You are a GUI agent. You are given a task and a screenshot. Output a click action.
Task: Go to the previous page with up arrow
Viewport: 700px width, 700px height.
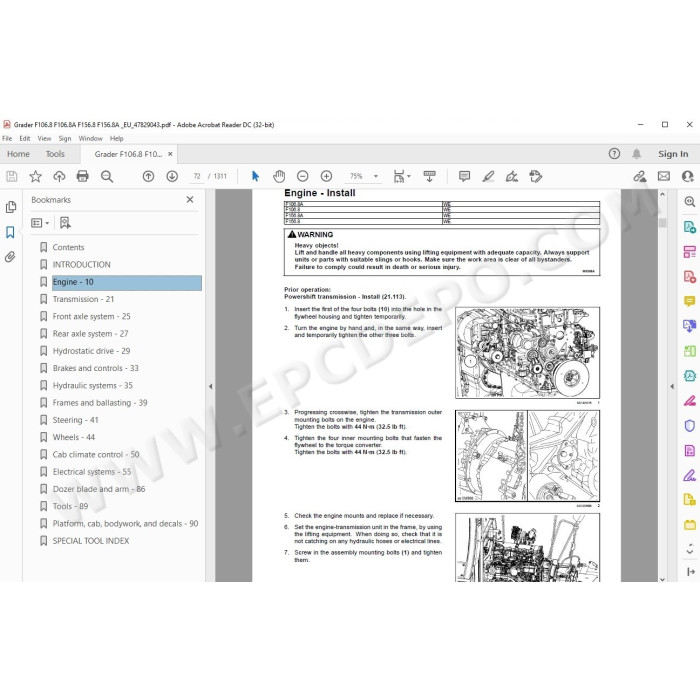point(148,176)
